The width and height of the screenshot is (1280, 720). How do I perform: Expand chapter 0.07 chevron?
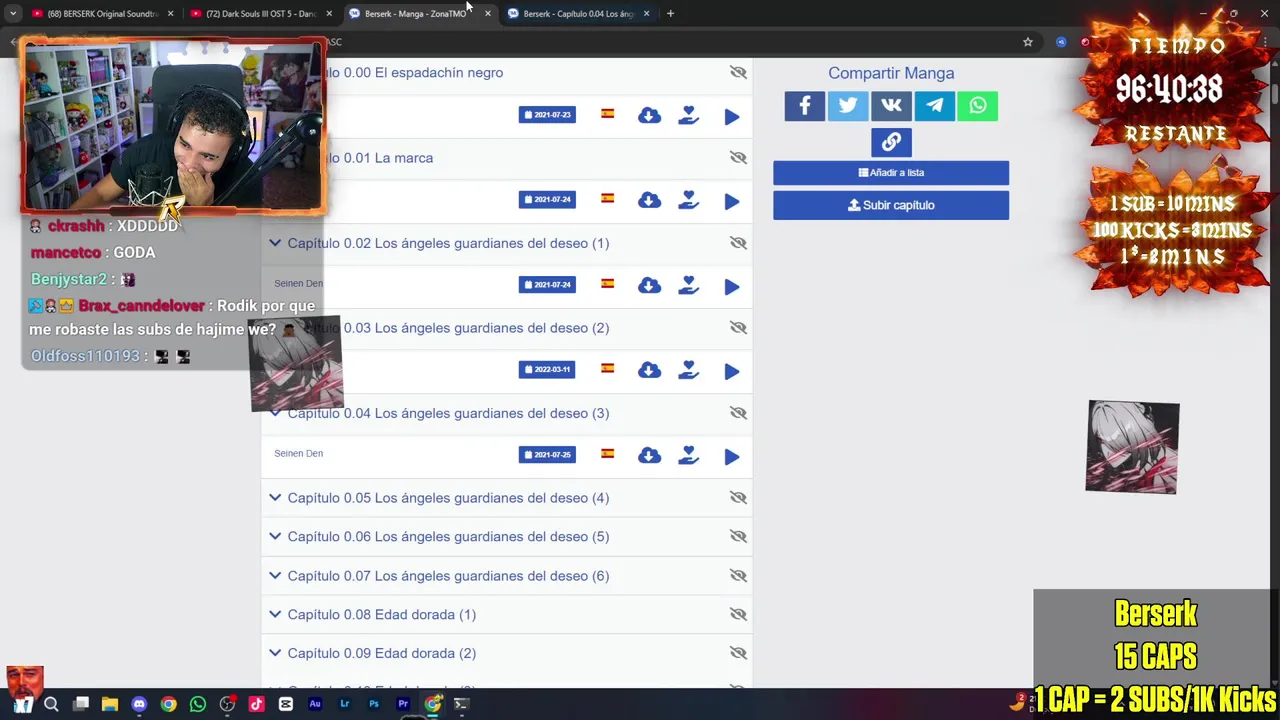pos(275,575)
